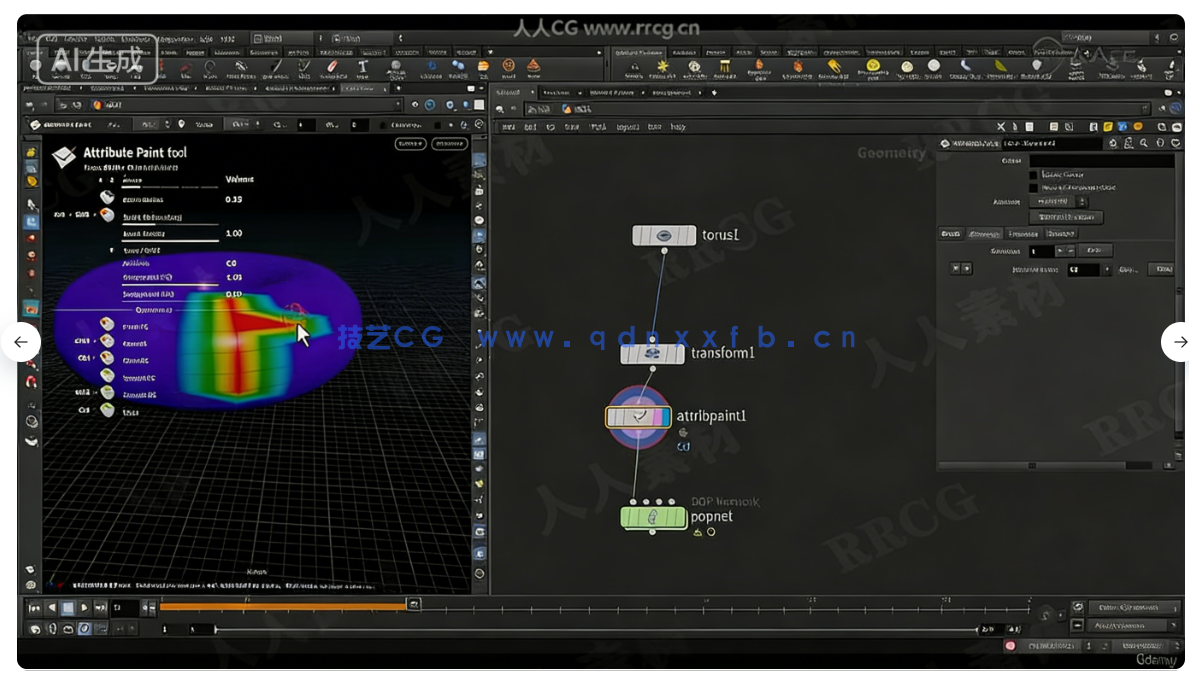
Task: Open the viewport path bar dropdown arrow
Action: coord(400,104)
